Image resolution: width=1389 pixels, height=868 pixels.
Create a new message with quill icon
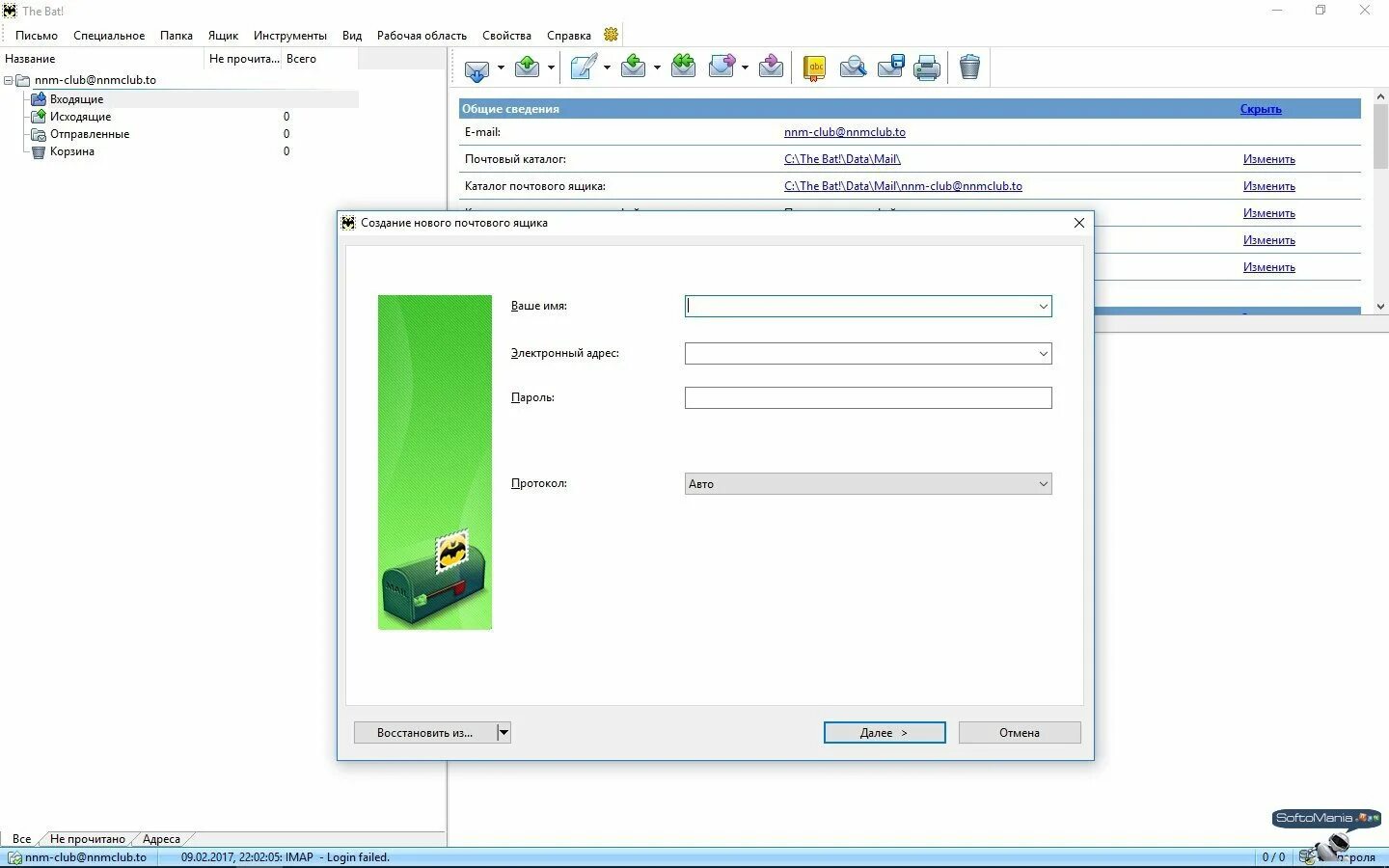tap(584, 67)
